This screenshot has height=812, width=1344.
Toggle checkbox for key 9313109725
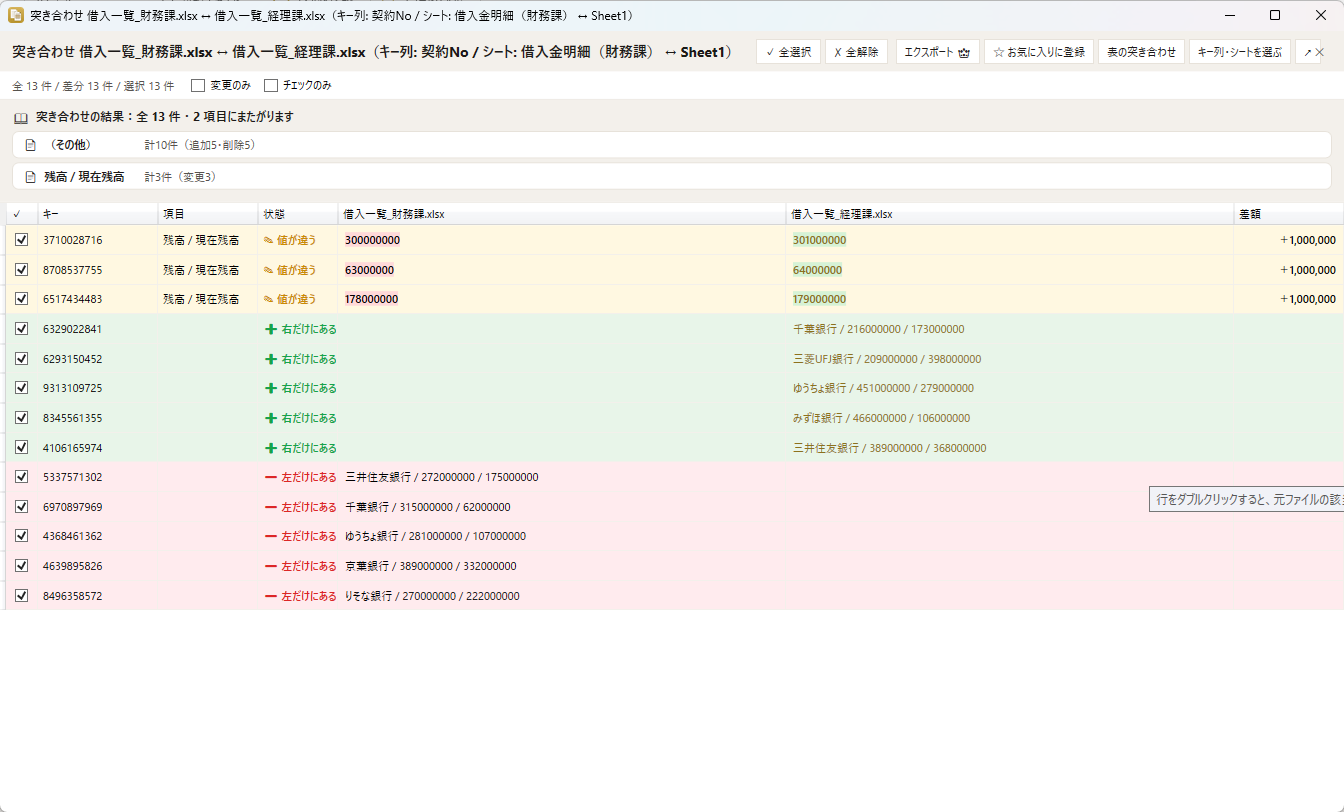pyautogui.click(x=22, y=388)
